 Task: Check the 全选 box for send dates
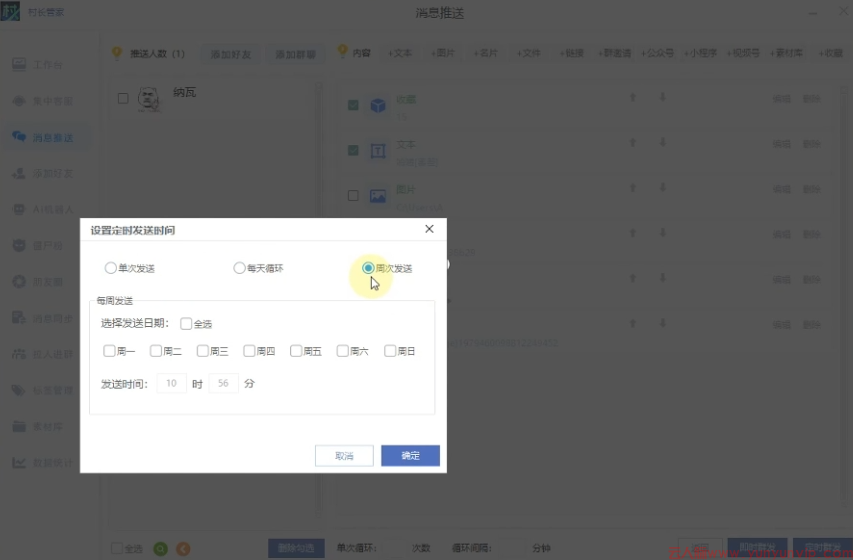pyautogui.click(x=187, y=323)
